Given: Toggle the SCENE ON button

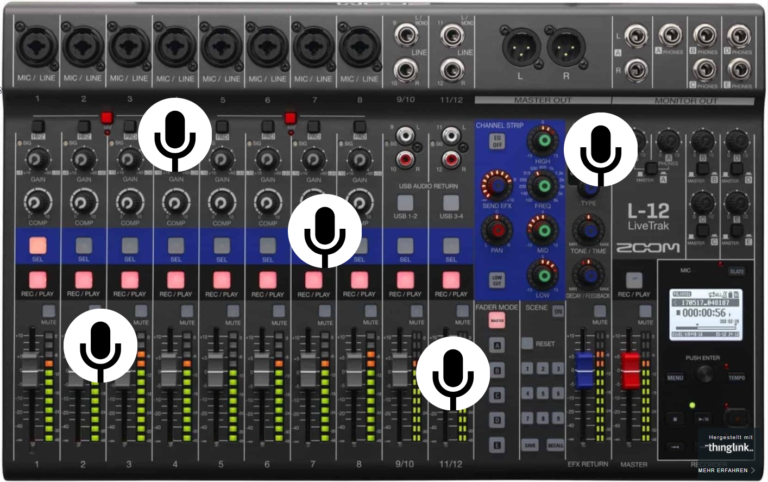Looking at the screenshot, I should 558,311.
